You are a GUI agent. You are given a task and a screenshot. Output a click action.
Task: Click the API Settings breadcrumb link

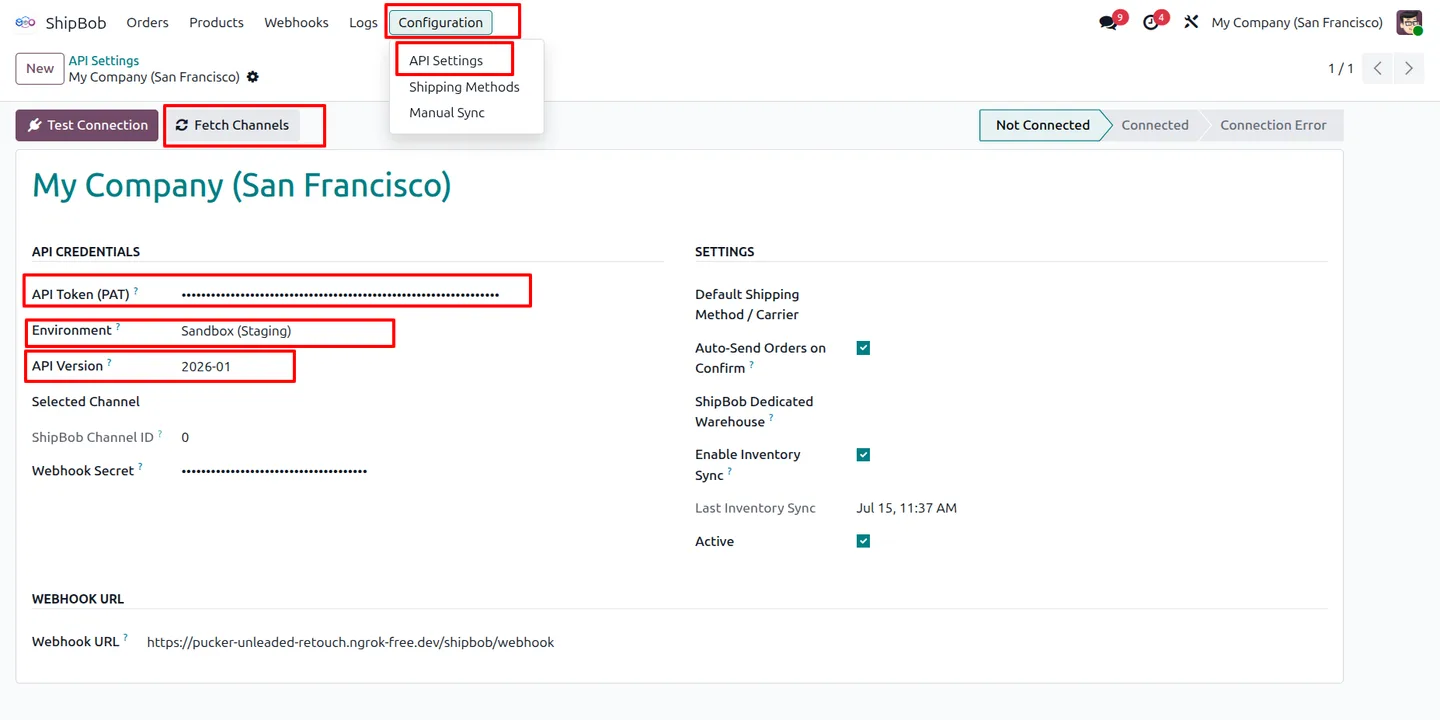(104, 61)
